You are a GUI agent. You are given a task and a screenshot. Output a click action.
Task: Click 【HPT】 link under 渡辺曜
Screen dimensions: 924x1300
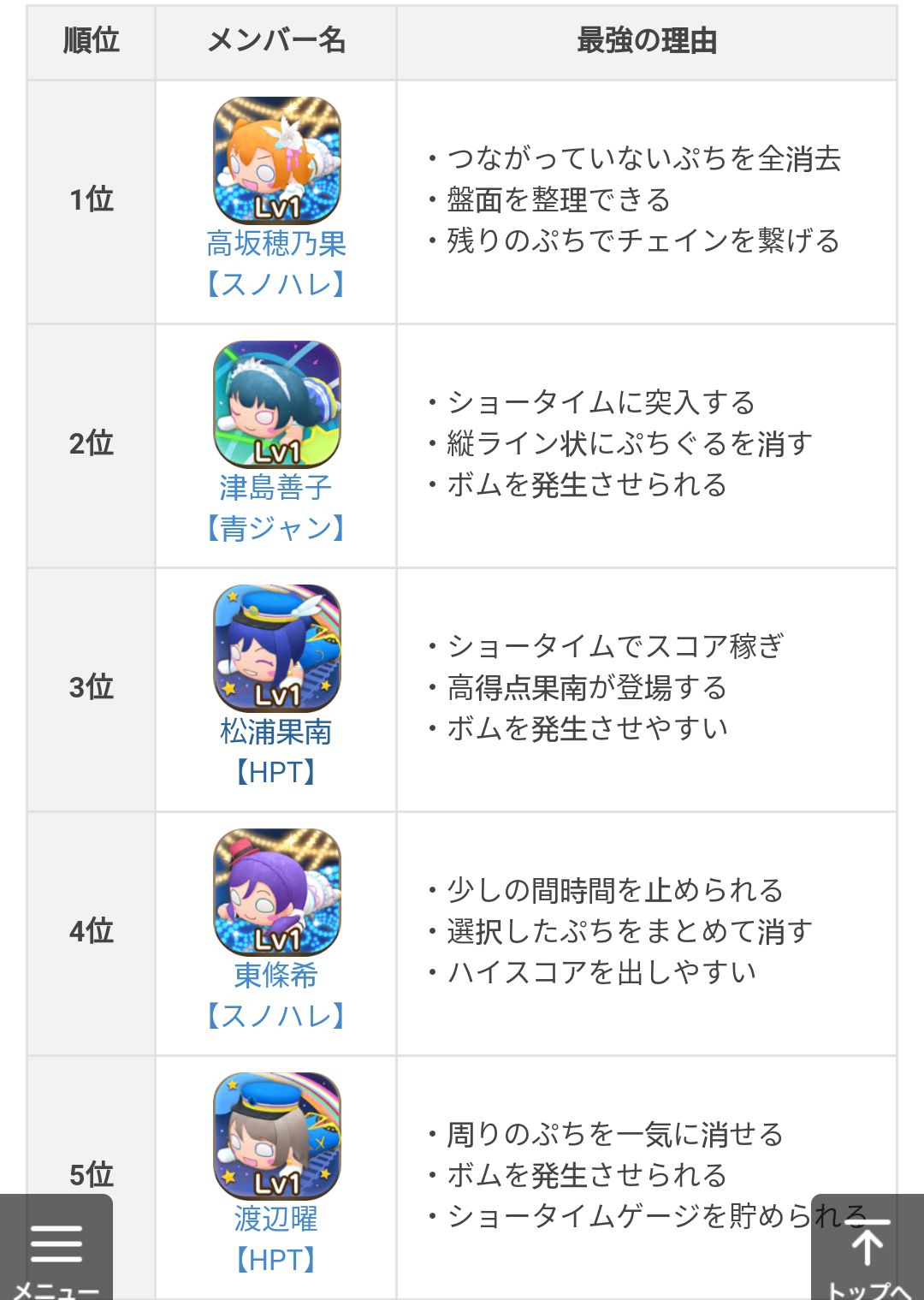(x=276, y=1260)
